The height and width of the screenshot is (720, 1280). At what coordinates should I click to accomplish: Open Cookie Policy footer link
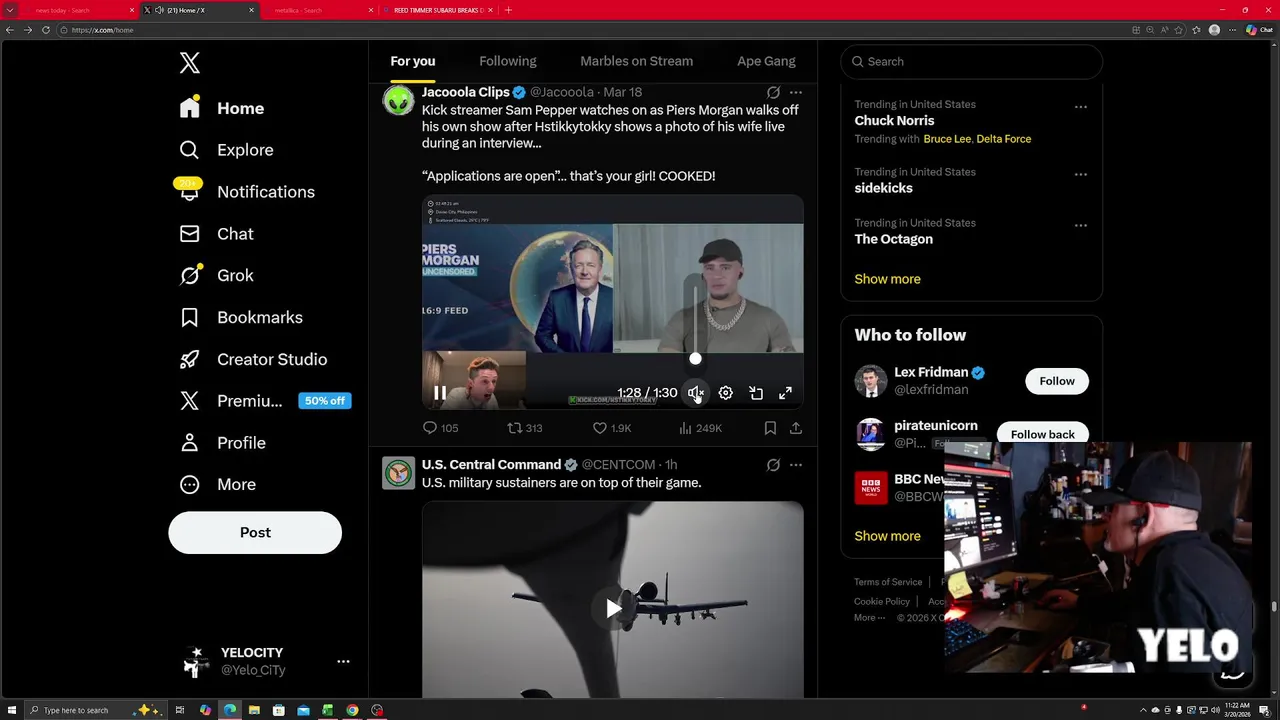(x=882, y=602)
